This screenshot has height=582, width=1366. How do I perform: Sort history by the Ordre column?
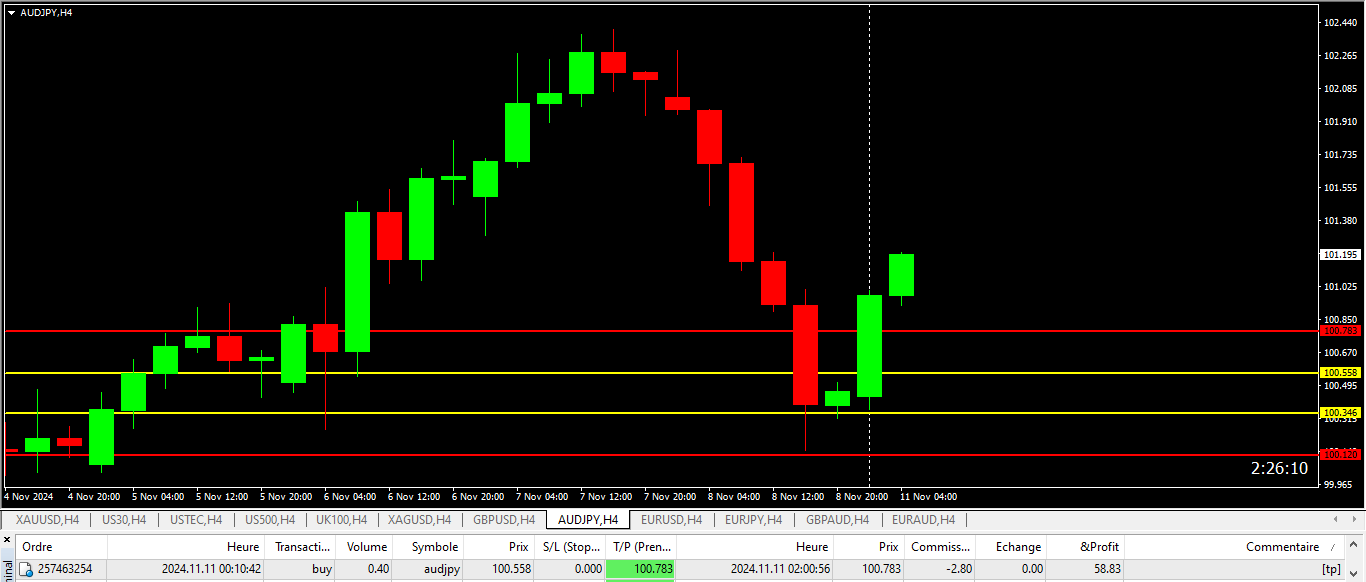pyautogui.click(x=62, y=547)
